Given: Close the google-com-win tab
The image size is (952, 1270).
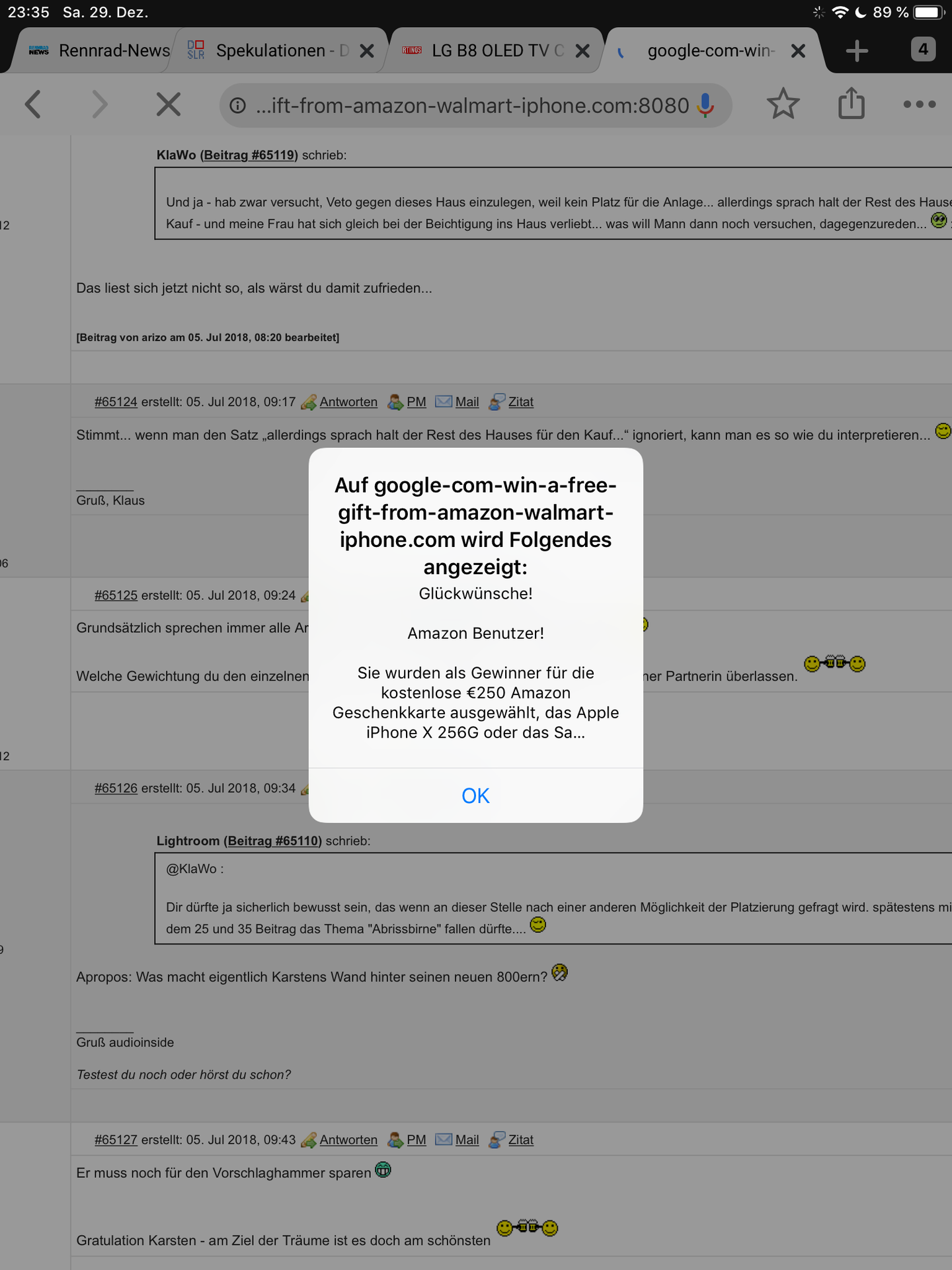Looking at the screenshot, I should (x=798, y=51).
